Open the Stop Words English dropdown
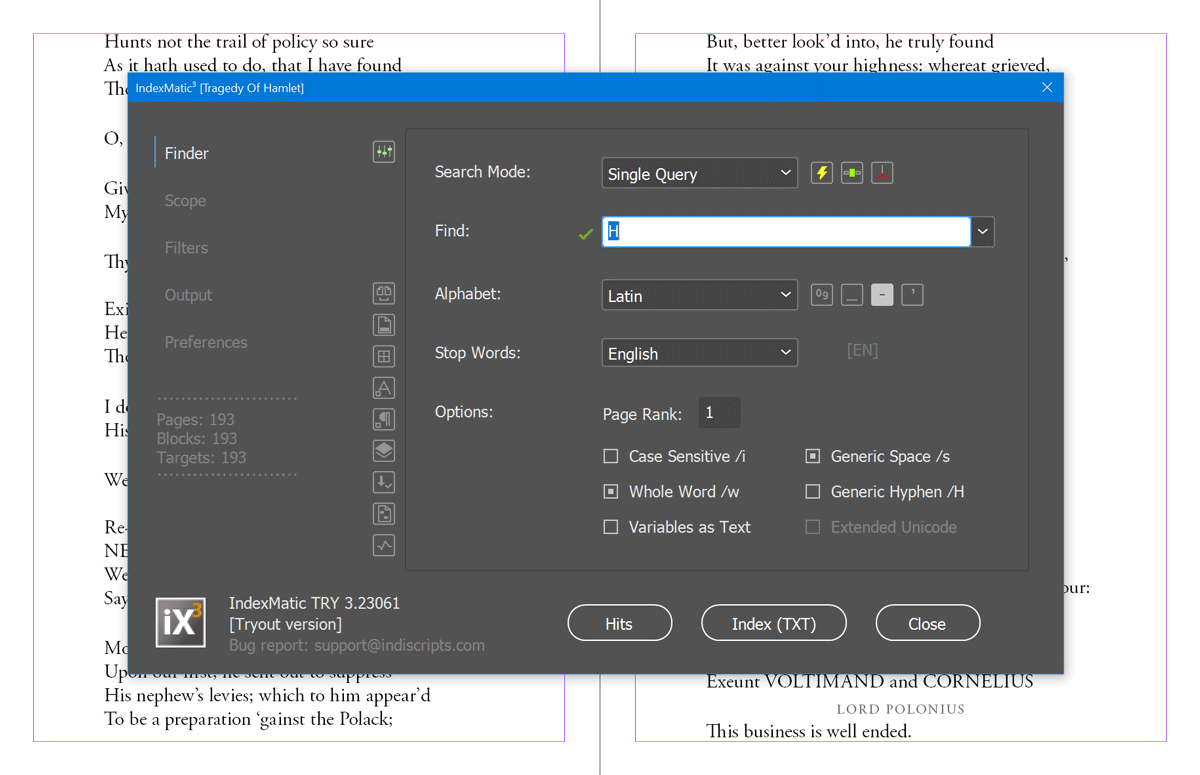 point(699,353)
